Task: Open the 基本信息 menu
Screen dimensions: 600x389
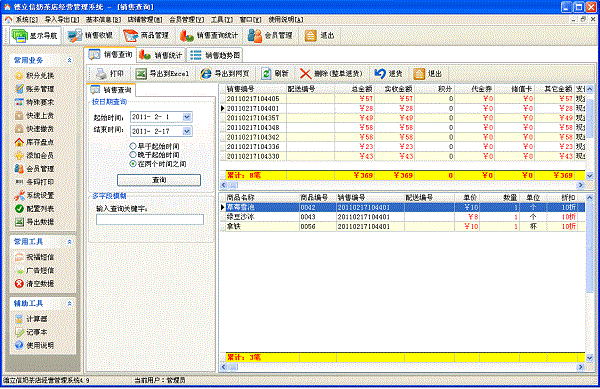Action: 103,19
